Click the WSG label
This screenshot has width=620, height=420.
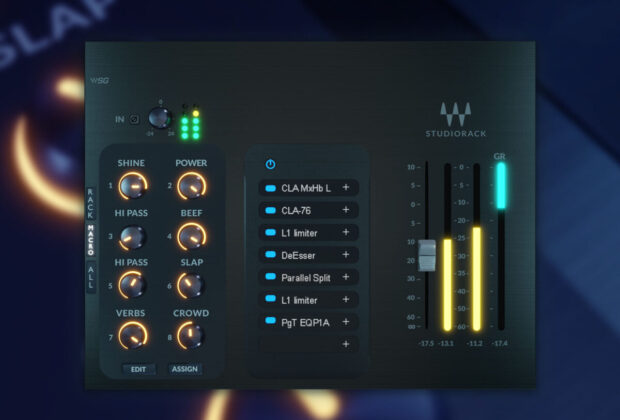[100, 81]
